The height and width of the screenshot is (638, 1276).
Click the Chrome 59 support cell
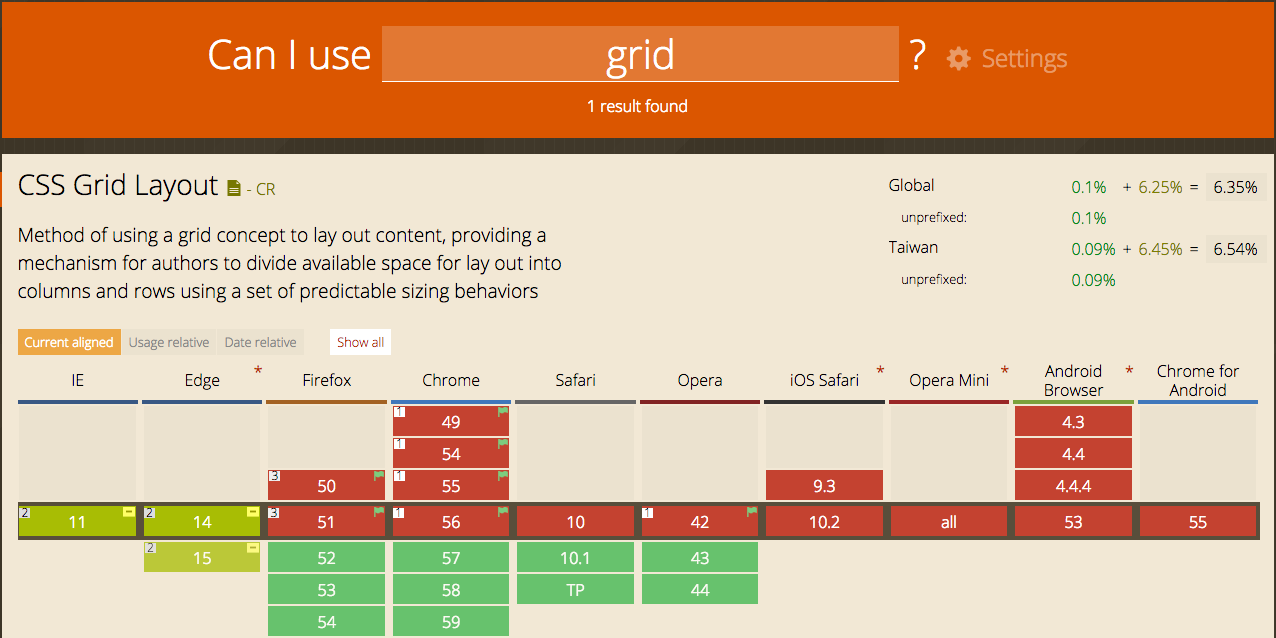pos(451,622)
